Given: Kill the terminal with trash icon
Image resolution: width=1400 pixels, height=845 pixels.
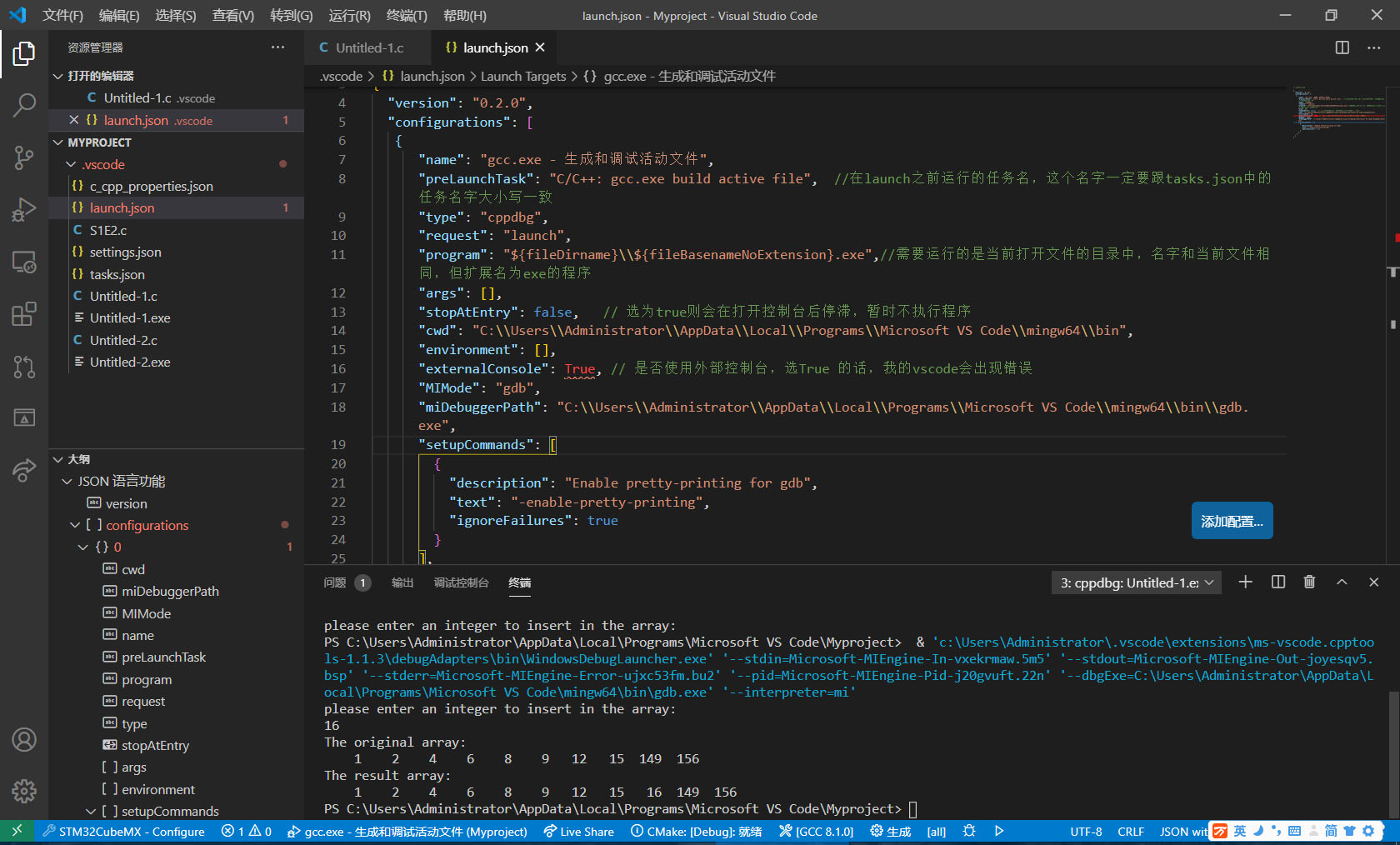Looking at the screenshot, I should [x=1309, y=582].
